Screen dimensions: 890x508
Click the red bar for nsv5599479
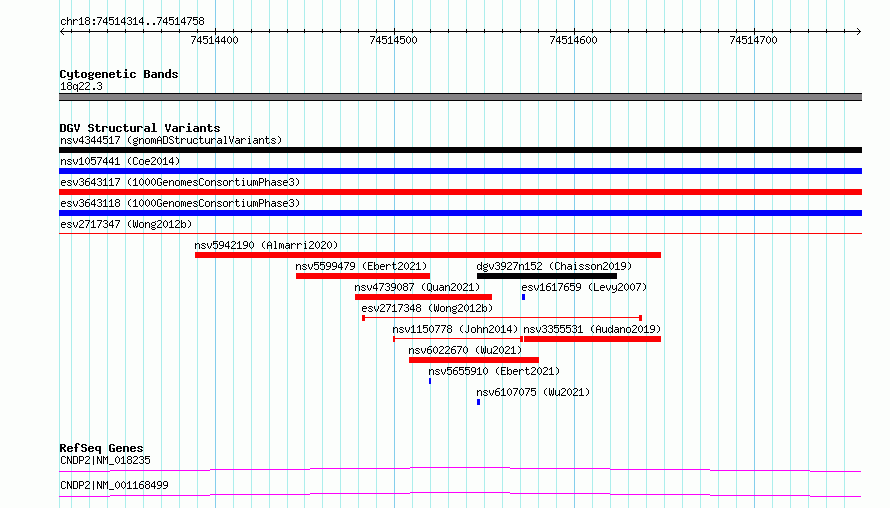coord(363,276)
